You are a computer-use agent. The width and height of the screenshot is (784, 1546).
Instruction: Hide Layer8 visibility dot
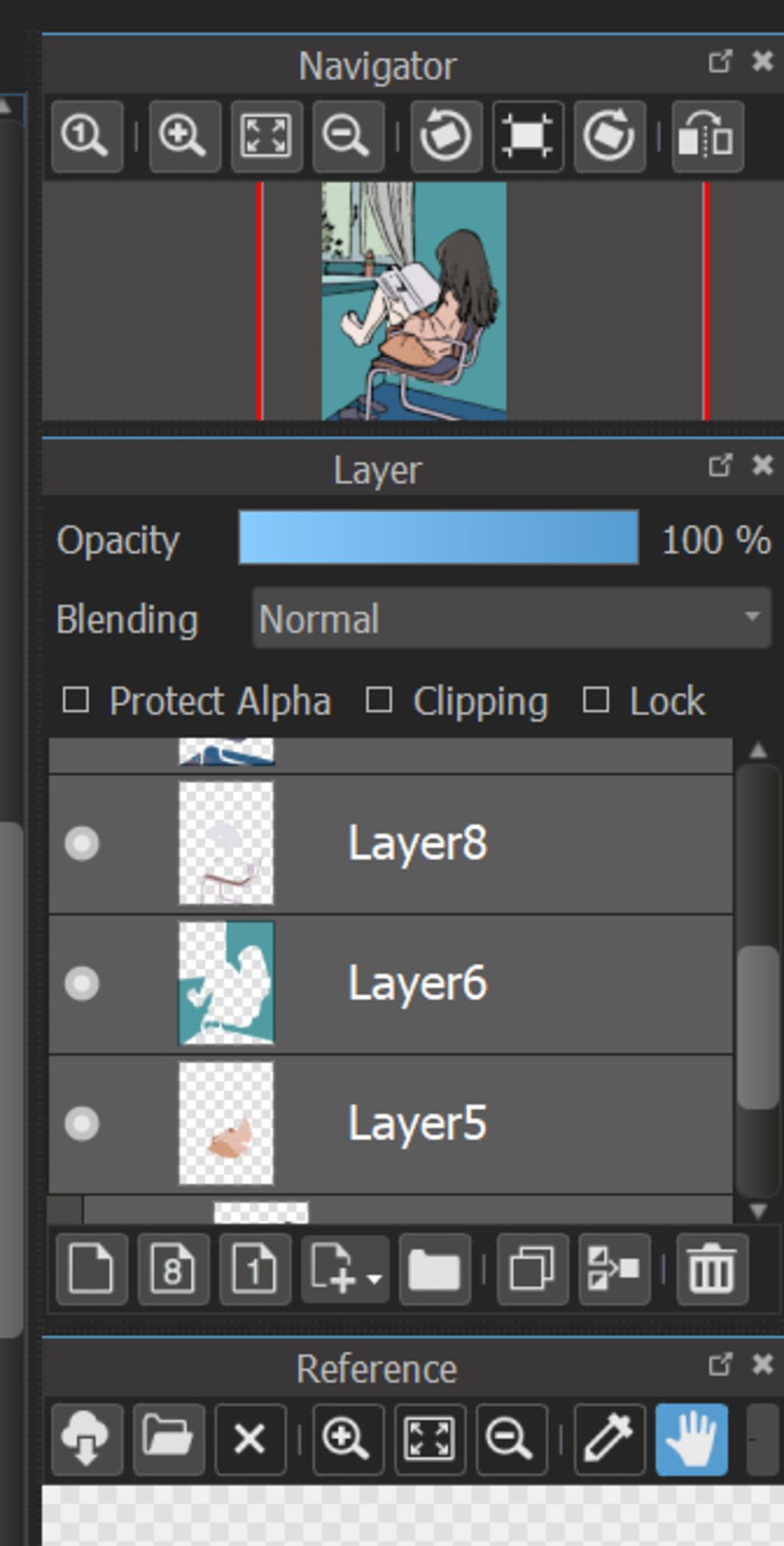click(x=82, y=843)
